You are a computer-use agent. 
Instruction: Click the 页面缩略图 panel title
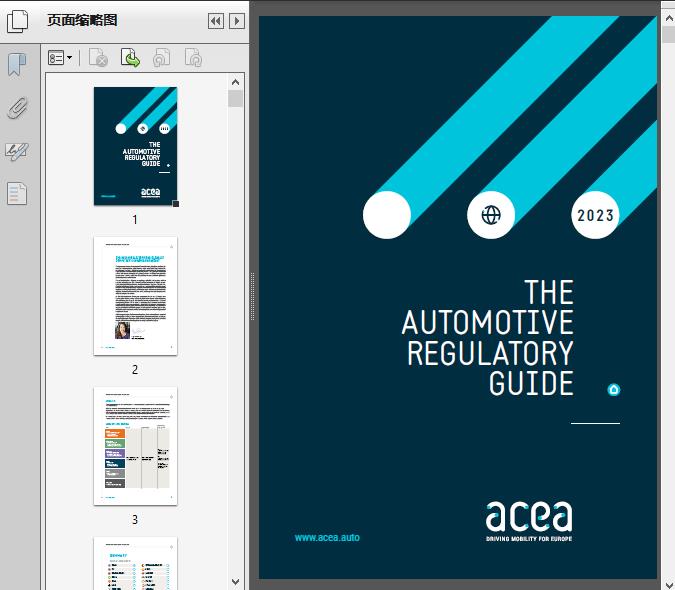[x=82, y=20]
